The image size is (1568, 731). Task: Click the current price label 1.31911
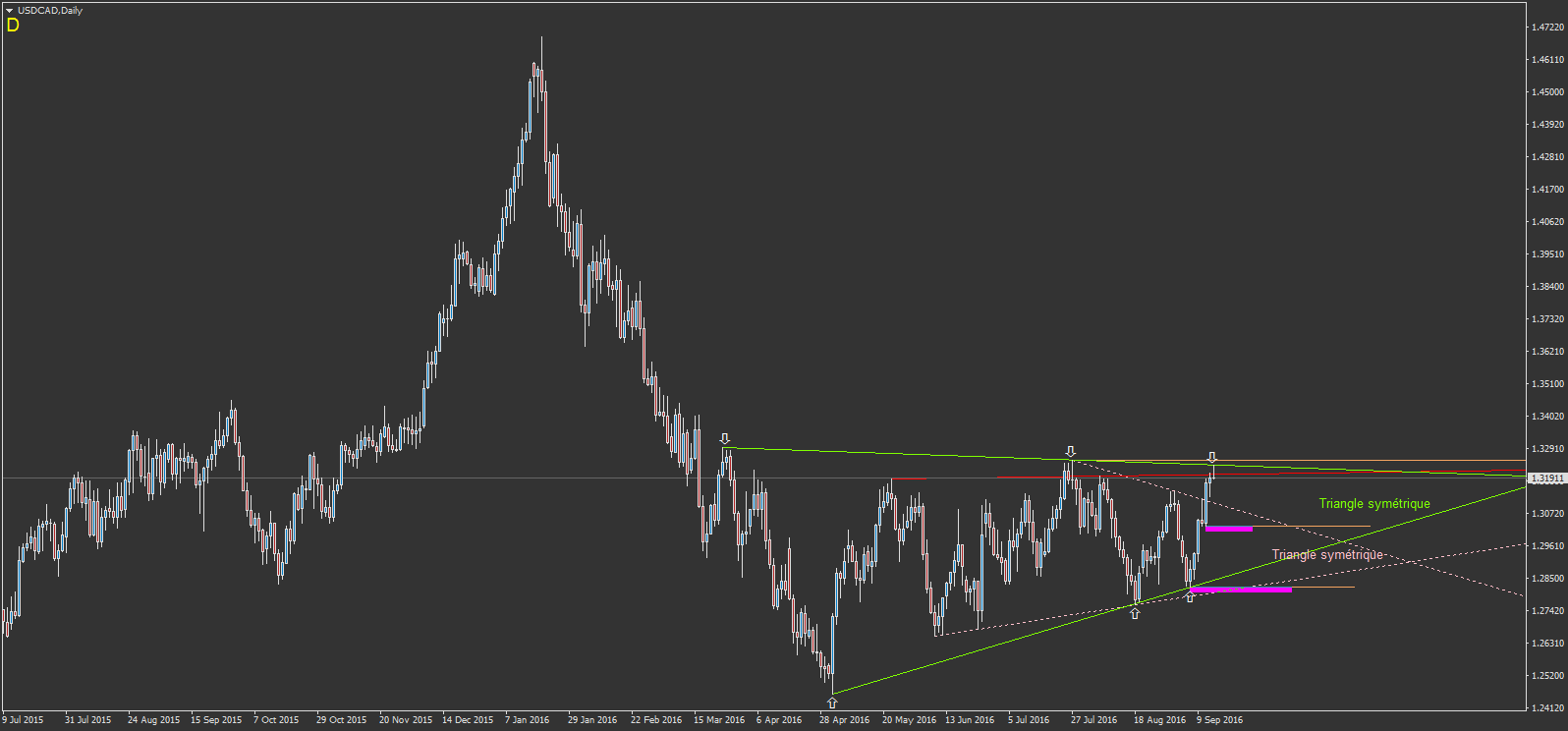pyautogui.click(x=1547, y=478)
